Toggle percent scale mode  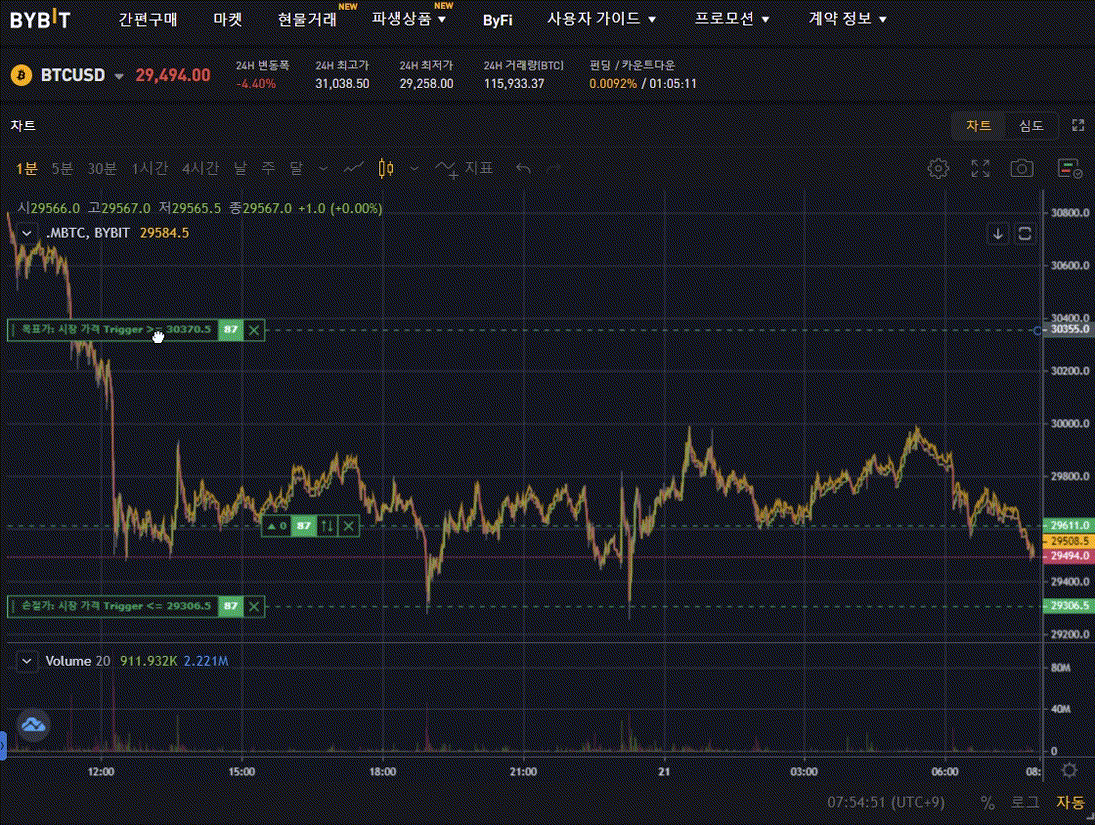click(x=987, y=802)
